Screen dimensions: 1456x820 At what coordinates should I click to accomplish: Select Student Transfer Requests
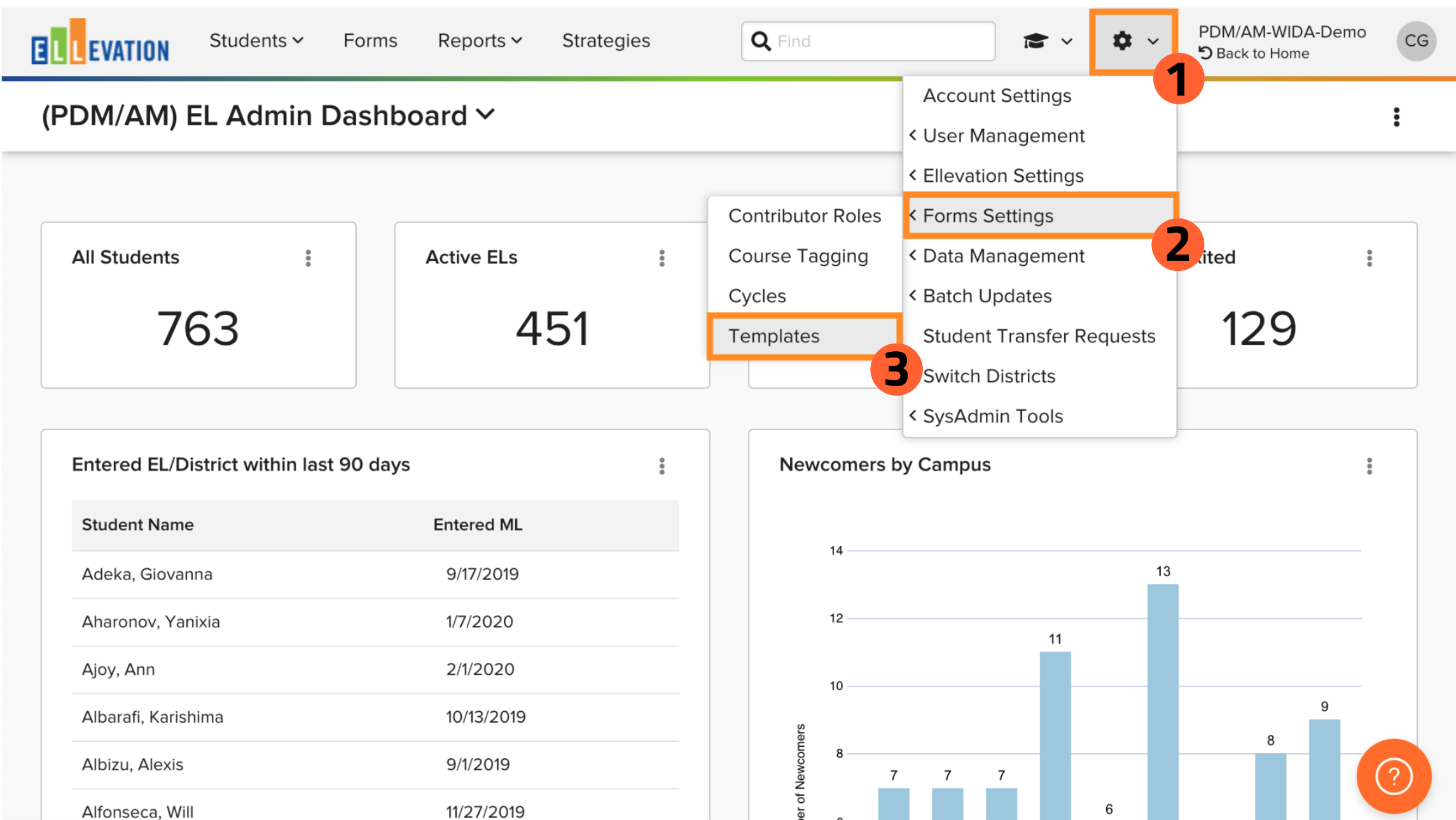[1039, 336]
